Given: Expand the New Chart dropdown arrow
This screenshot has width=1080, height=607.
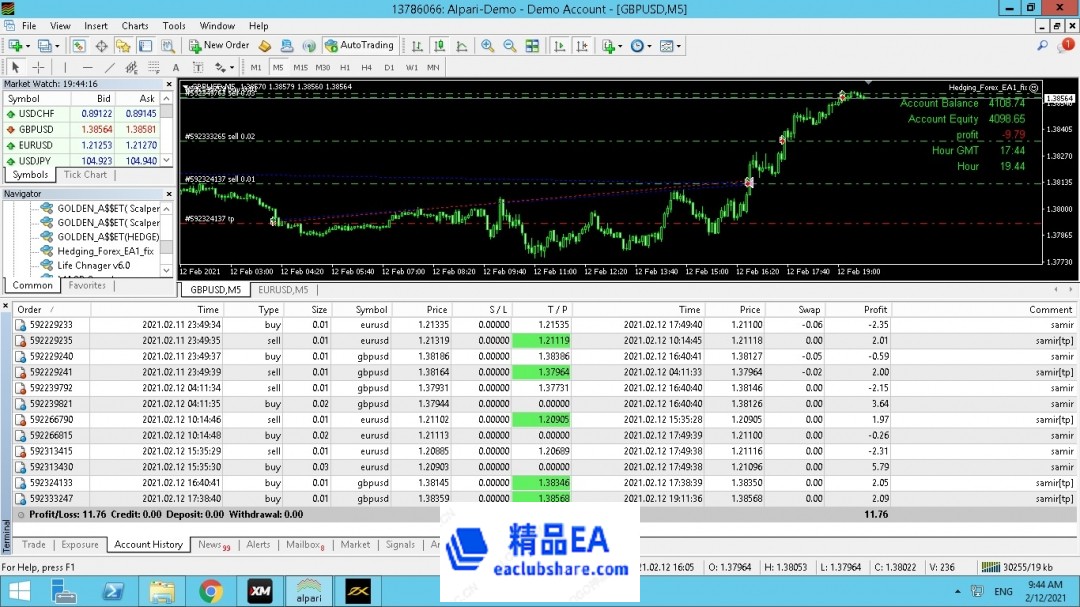Looking at the screenshot, I should click(27, 46).
